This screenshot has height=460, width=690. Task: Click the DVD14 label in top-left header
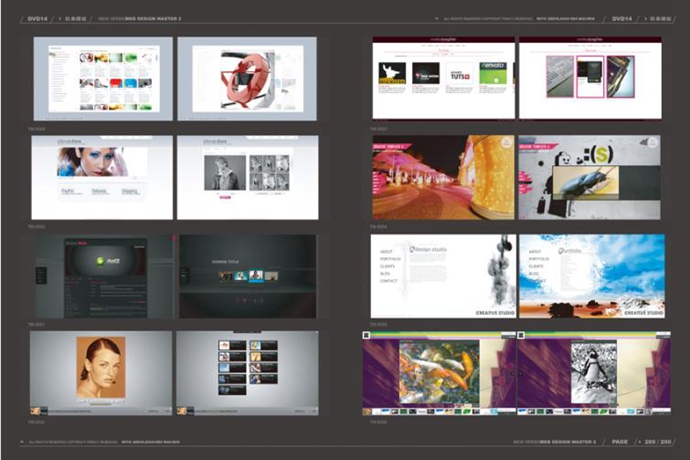pyautogui.click(x=37, y=19)
